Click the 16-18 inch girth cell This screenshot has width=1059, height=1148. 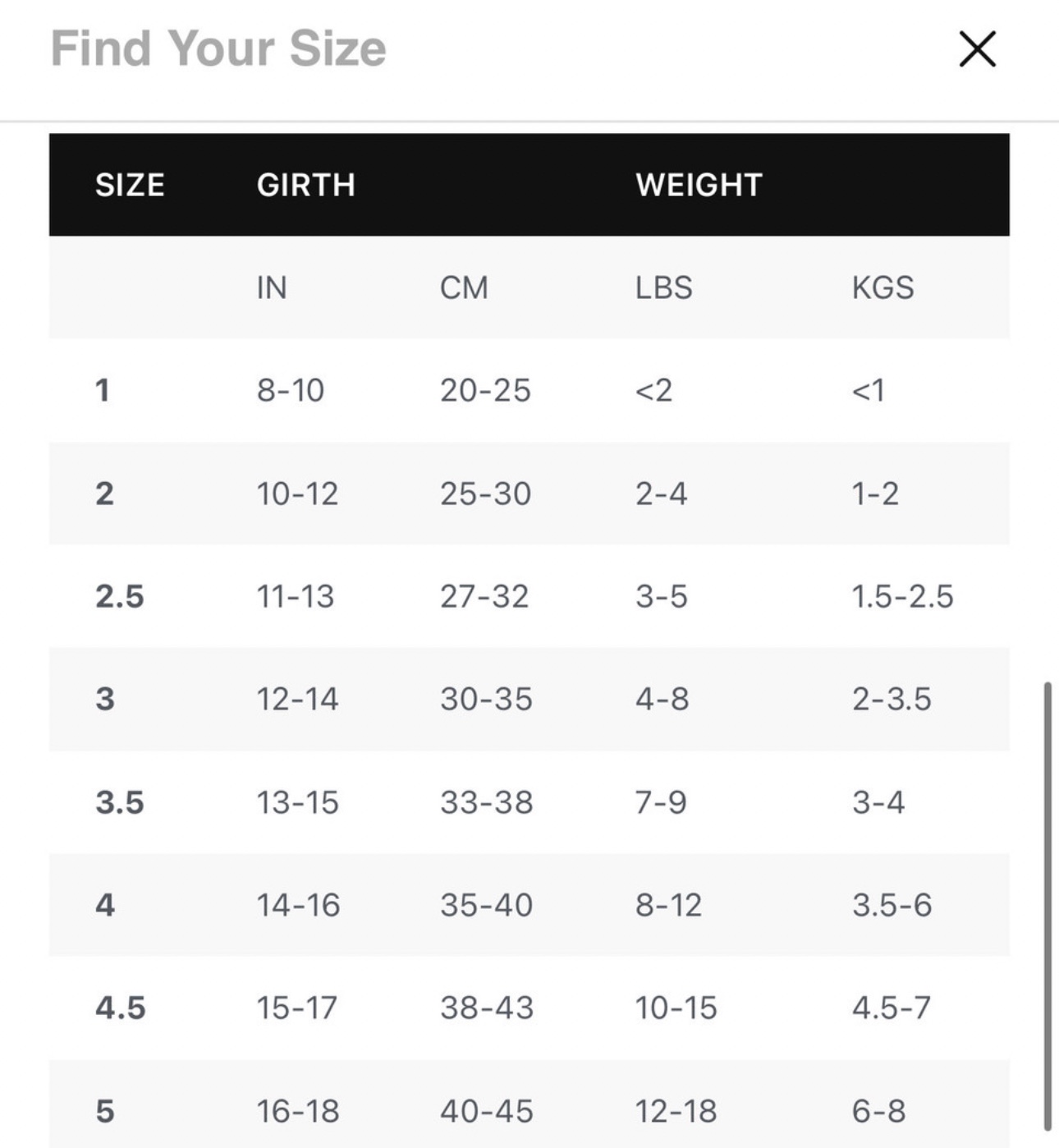pyautogui.click(x=298, y=1111)
